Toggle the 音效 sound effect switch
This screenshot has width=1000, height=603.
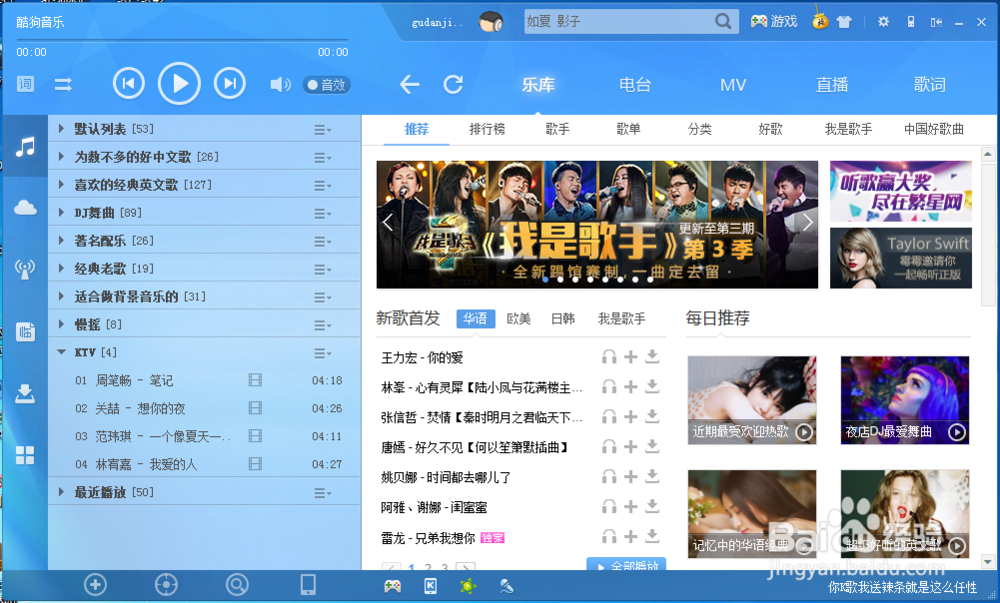click(x=327, y=85)
